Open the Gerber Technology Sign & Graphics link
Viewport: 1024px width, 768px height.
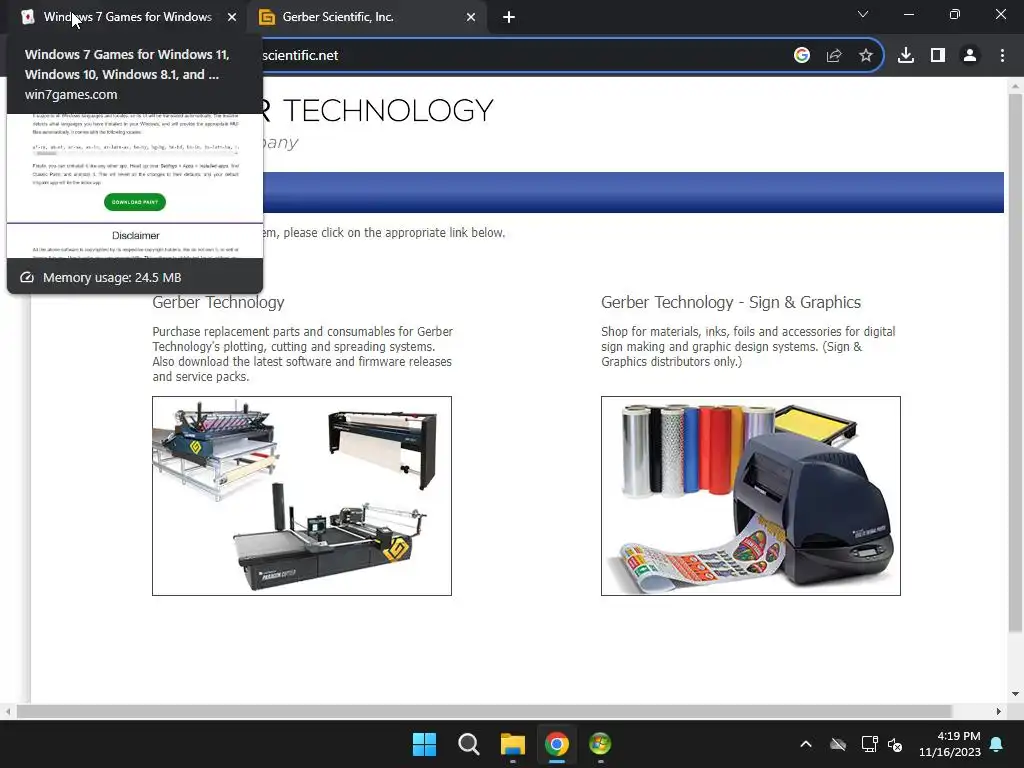(x=731, y=302)
